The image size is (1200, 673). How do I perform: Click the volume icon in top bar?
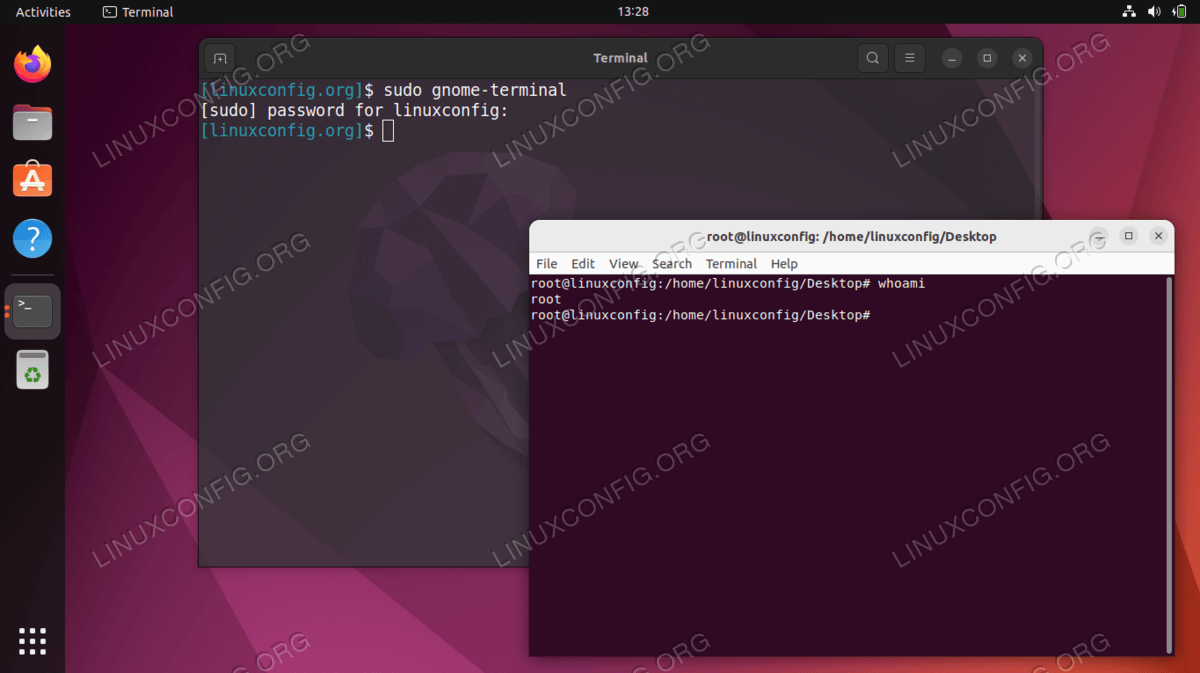pos(1154,12)
